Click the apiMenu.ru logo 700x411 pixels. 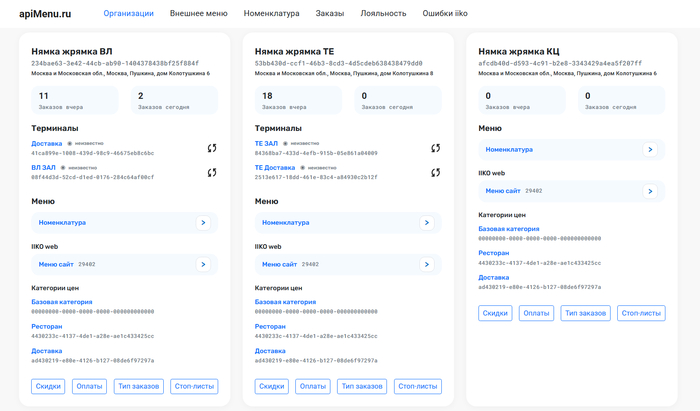click(x=45, y=14)
